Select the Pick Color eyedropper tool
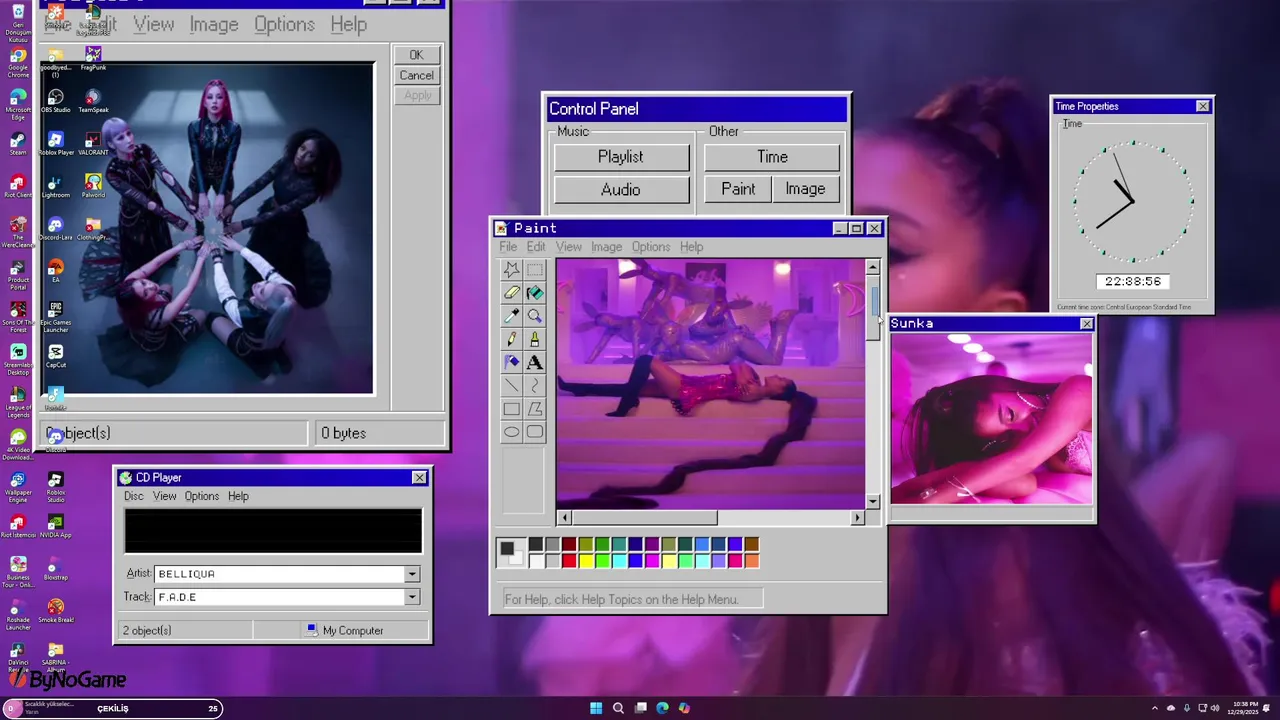The height and width of the screenshot is (720, 1280). pos(511,316)
